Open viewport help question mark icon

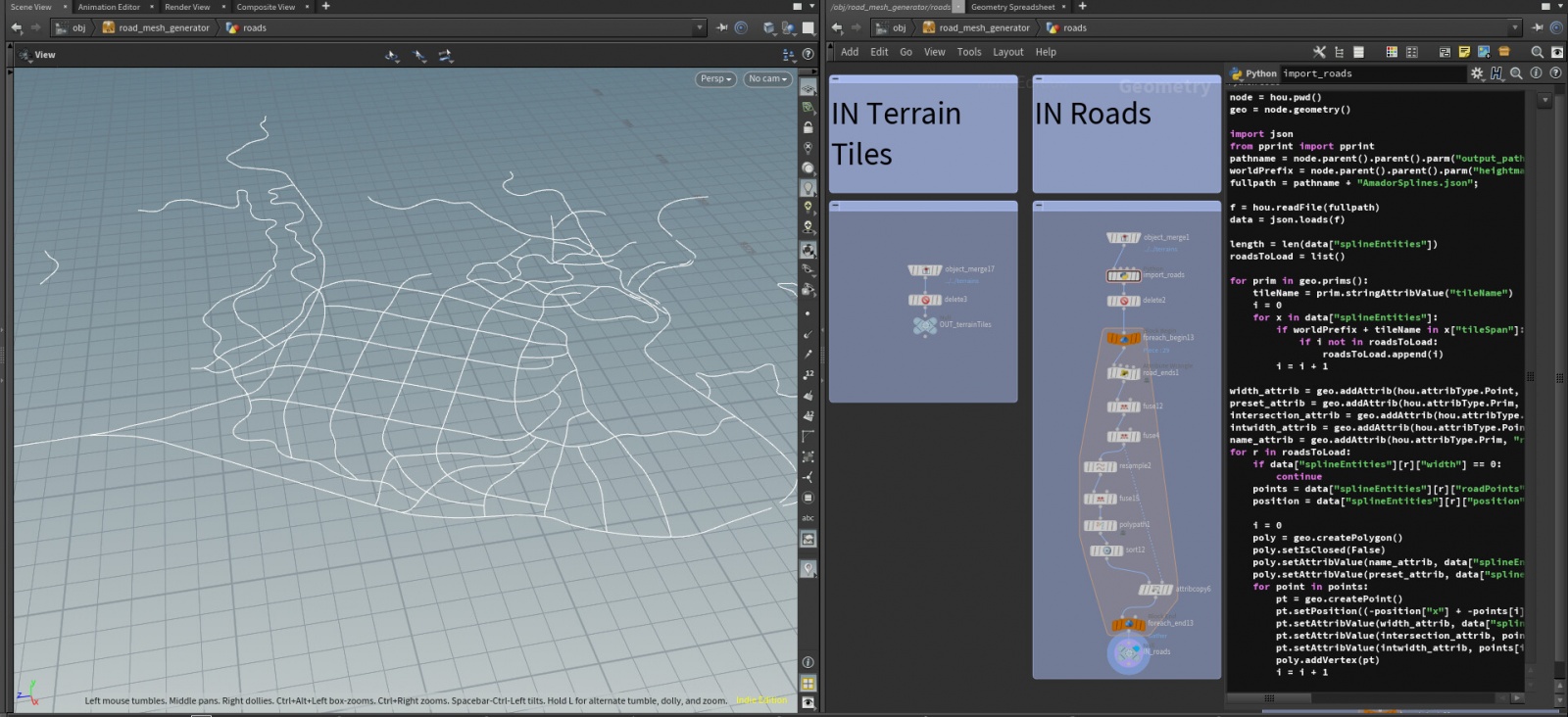(808, 55)
